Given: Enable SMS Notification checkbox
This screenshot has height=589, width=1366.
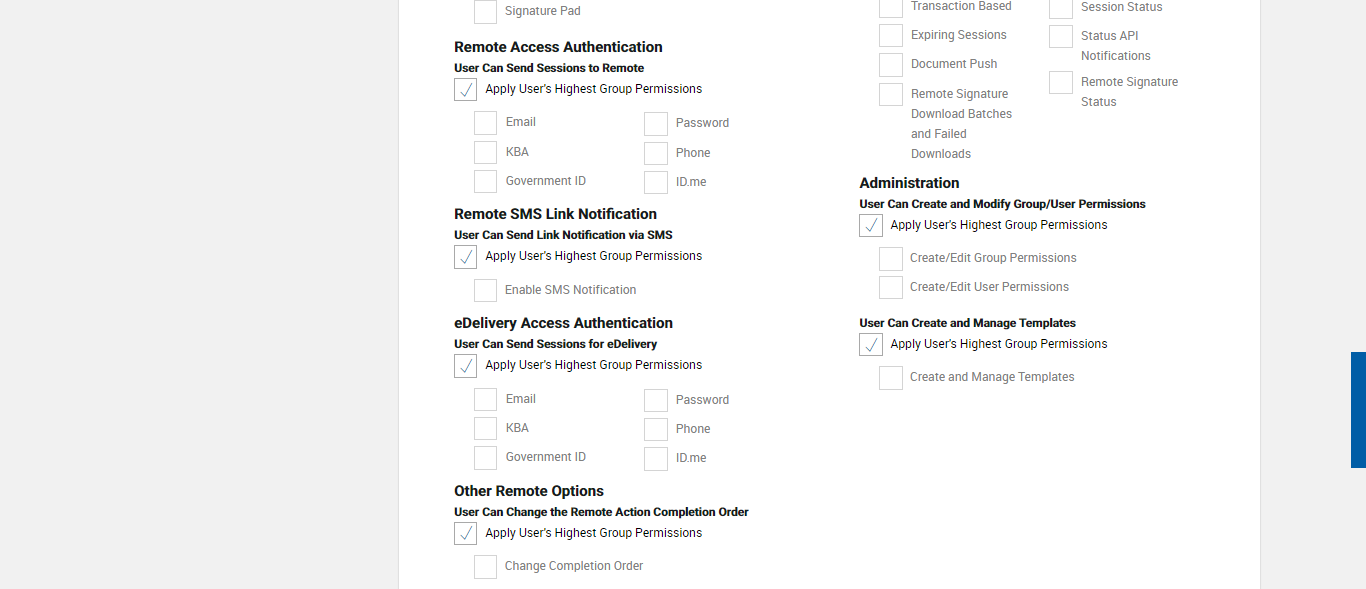Looking at the screenshot, I should [x=485, y=291].
